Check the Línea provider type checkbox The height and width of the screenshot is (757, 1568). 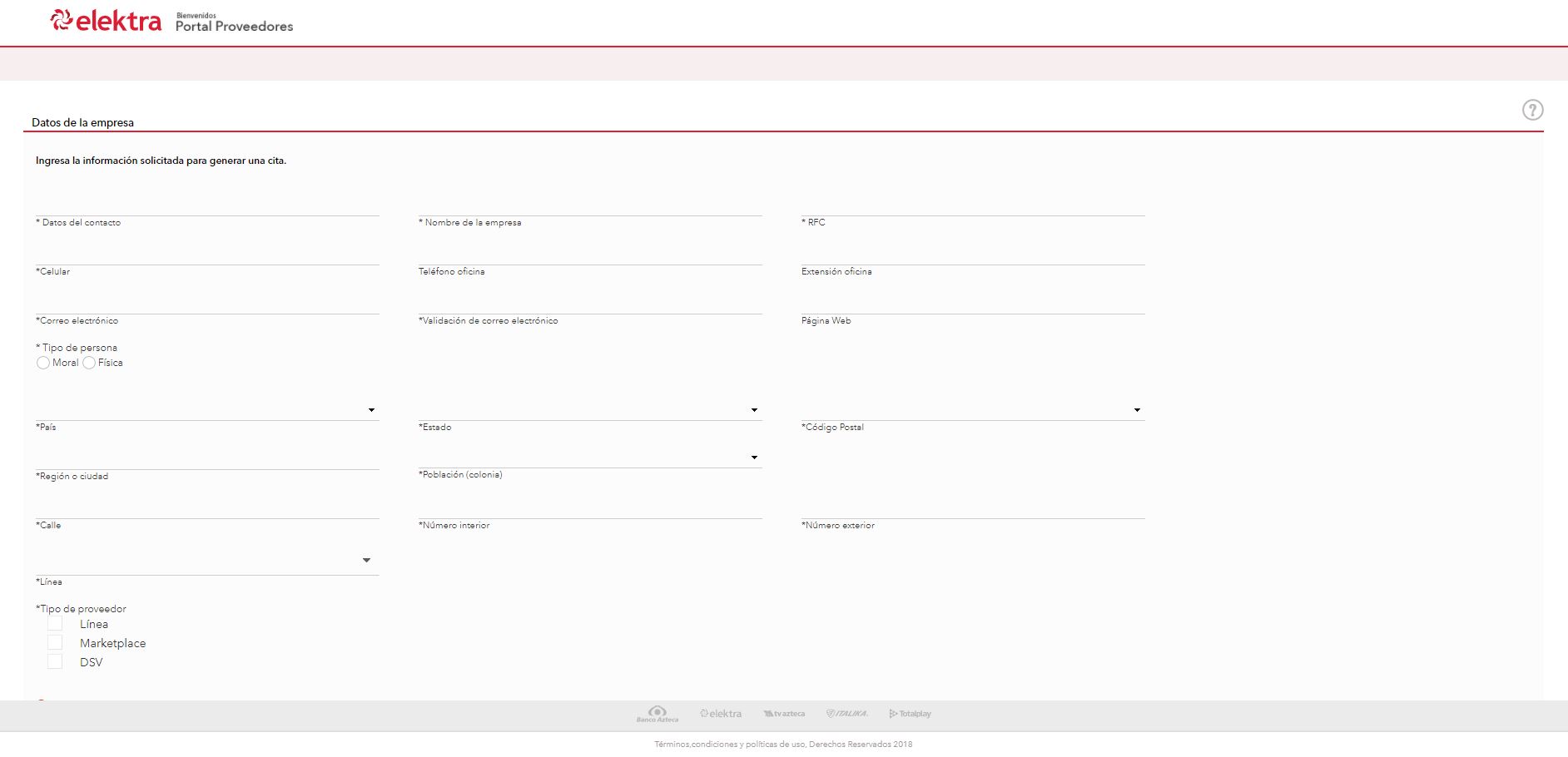[x=55, y=623]
